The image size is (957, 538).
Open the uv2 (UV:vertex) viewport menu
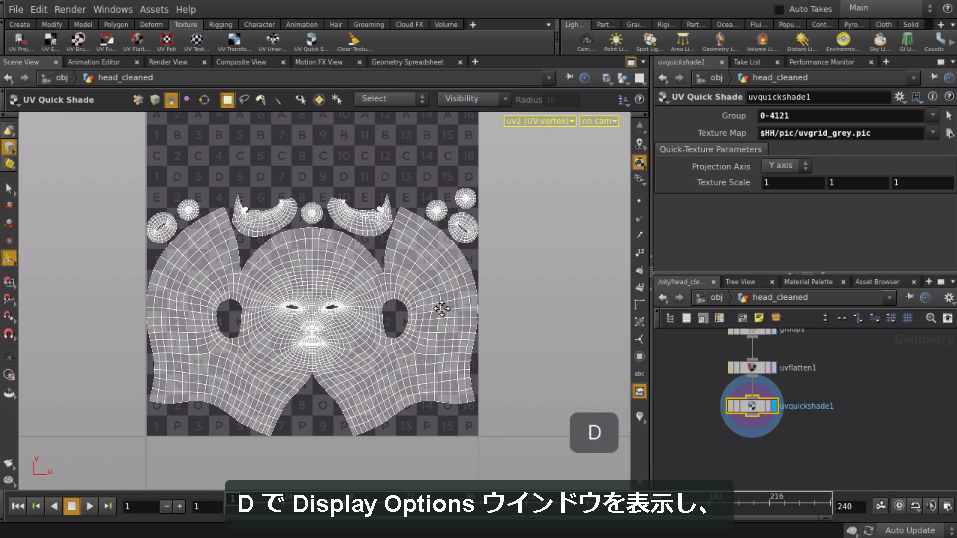[540, 121]
